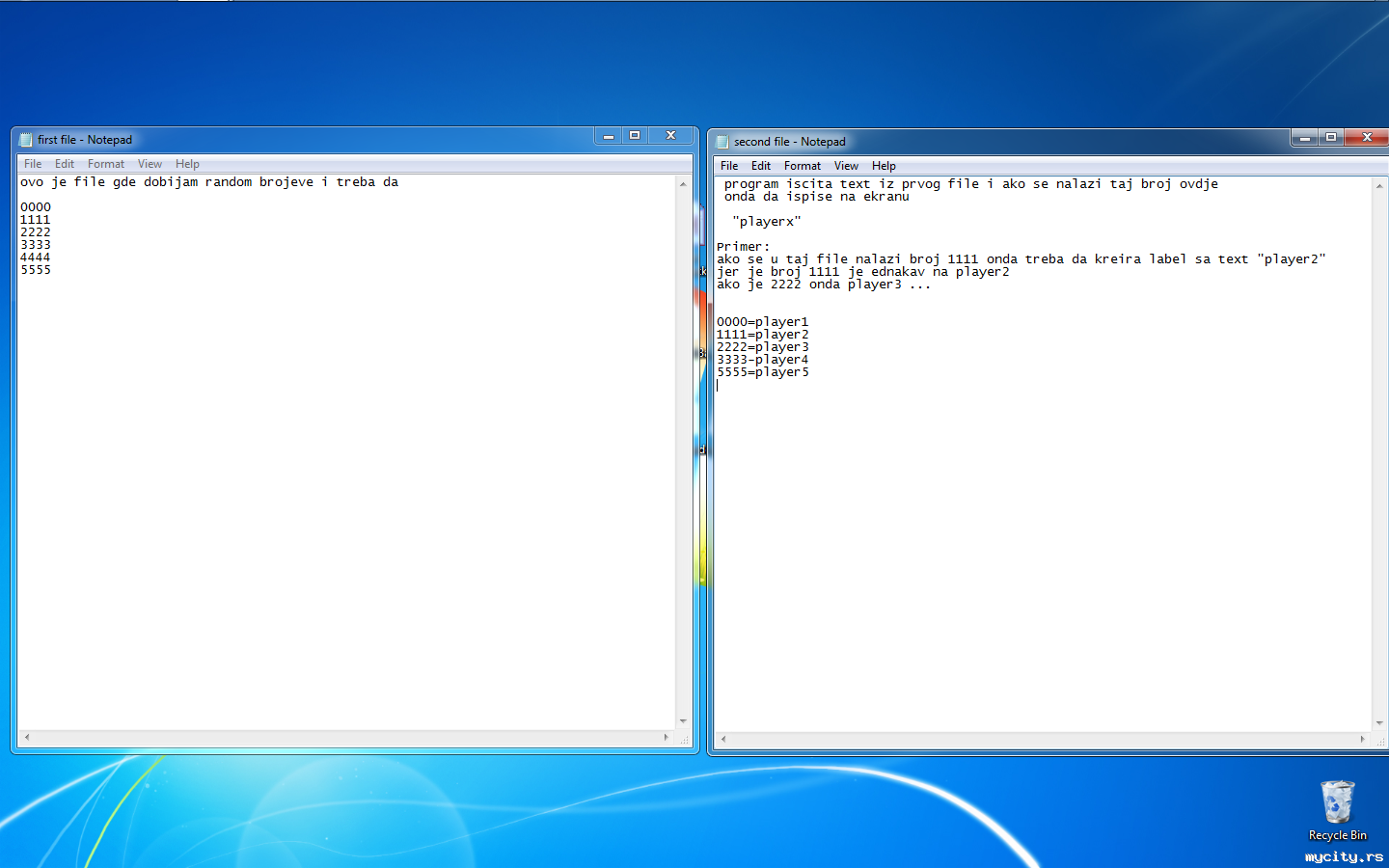Click the line "1111" in first file
The width and height of the screenshot is (1389, 868).
click(36, 220)
